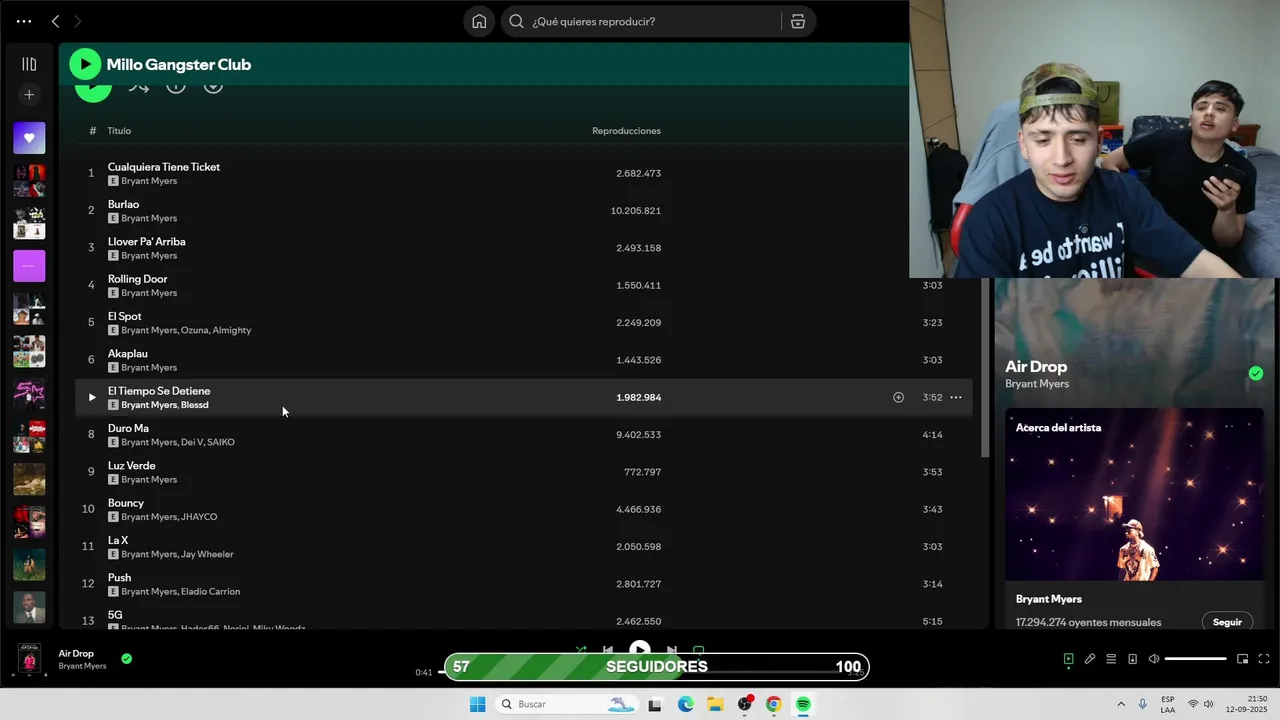Open Liked Songs heart playlist

[29, 138]
